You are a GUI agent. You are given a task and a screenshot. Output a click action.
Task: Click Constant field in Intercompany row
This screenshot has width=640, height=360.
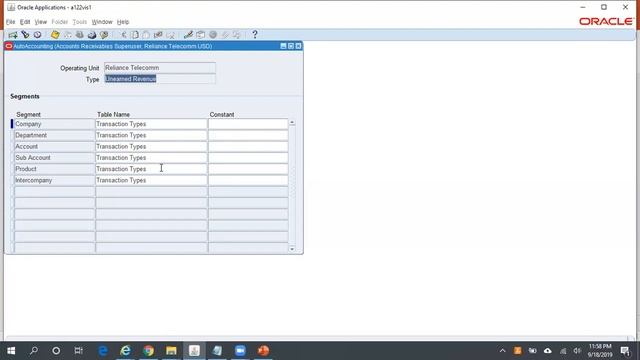pyautogui.click(x=248, y=180)
